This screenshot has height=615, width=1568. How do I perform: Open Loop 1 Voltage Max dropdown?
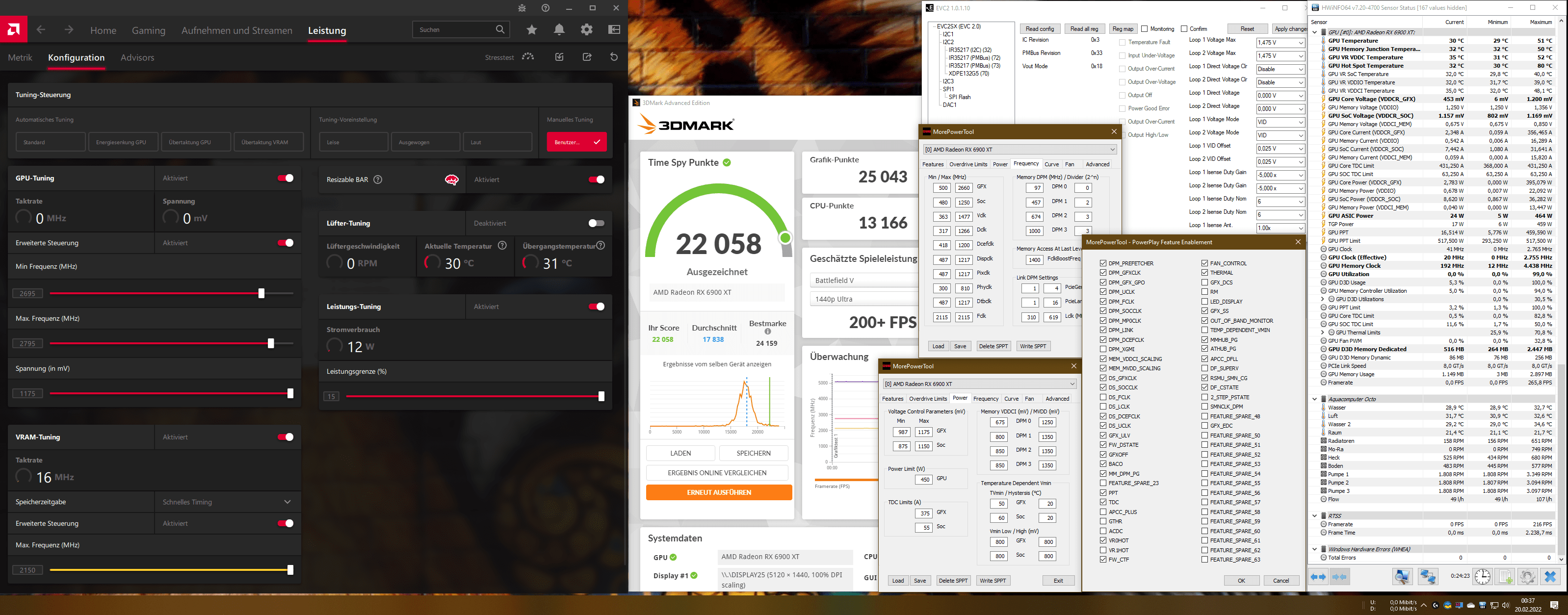pyautogui.click(x=1280, y=43)
